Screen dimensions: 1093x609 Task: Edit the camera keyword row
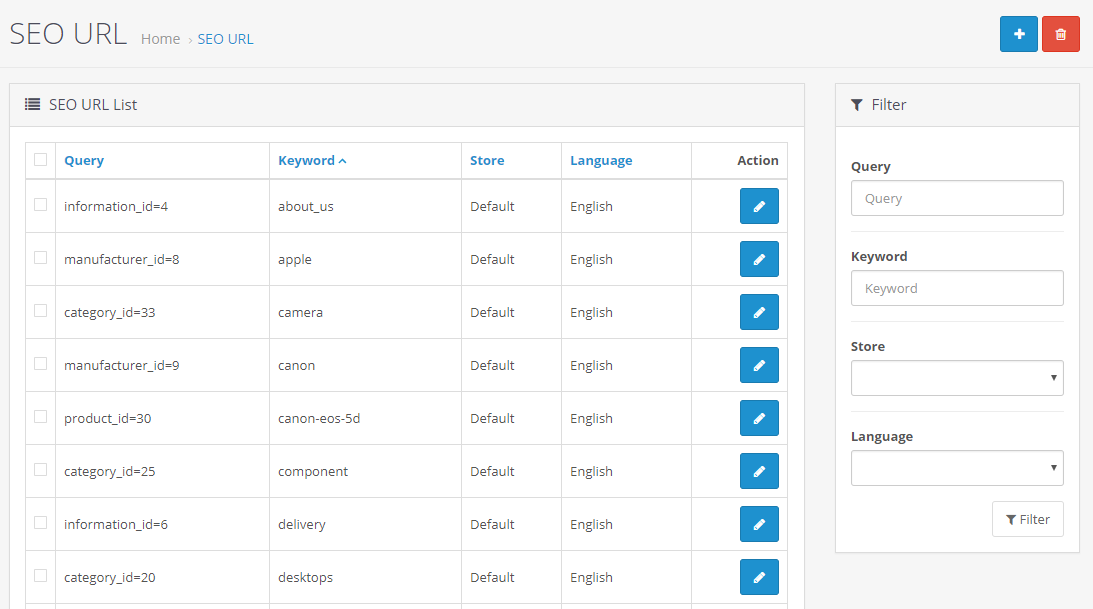[x=759, y=312]
